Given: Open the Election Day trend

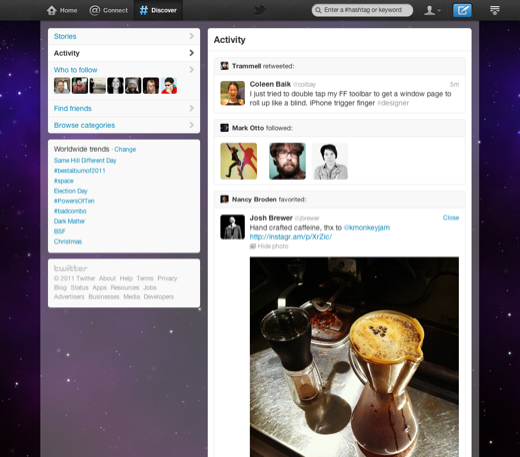Looking at the screenshot, I should 71,191.
